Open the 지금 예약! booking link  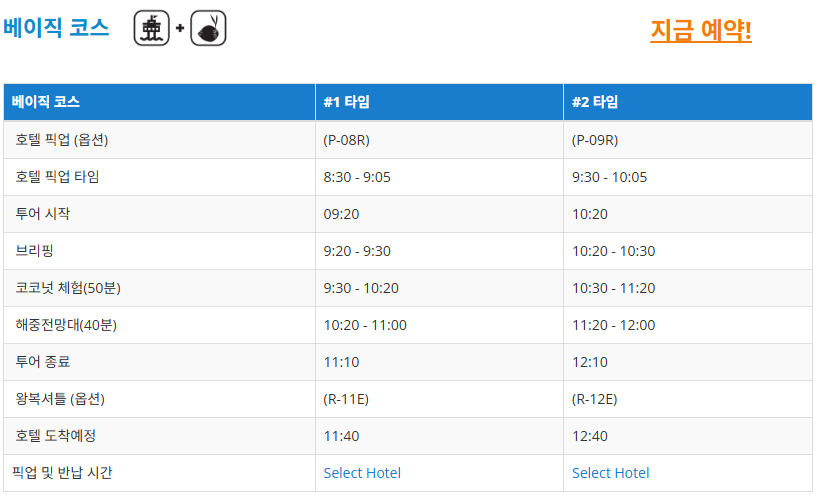pos(700,30)
